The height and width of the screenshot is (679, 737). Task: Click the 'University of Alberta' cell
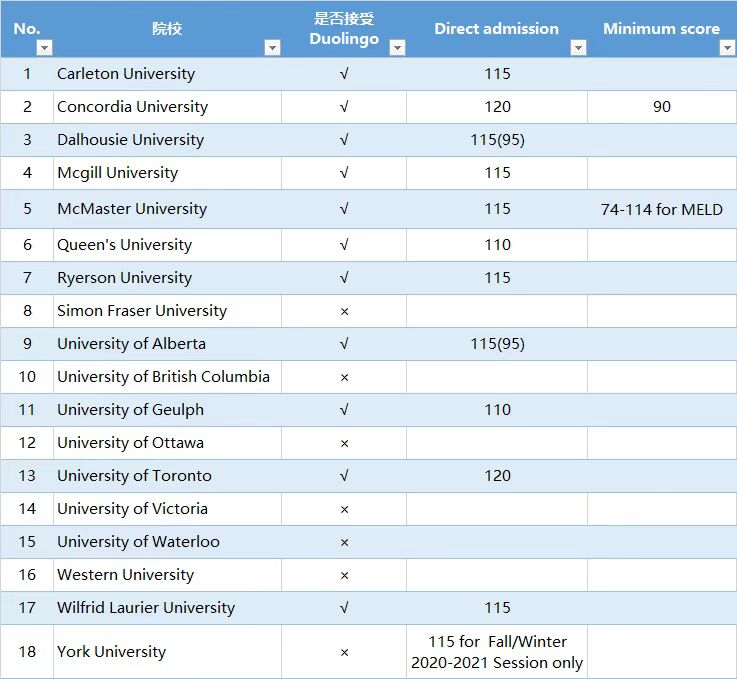[x=167, y=344]
